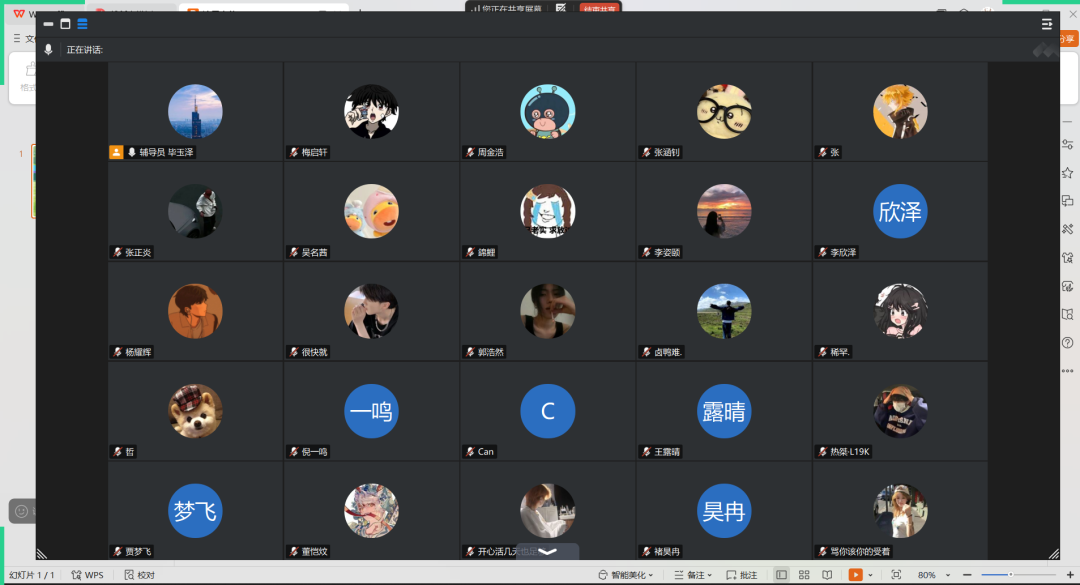Open the 批注 comments panel
This screenshot has width=1080, height=585.
point(741,575)
